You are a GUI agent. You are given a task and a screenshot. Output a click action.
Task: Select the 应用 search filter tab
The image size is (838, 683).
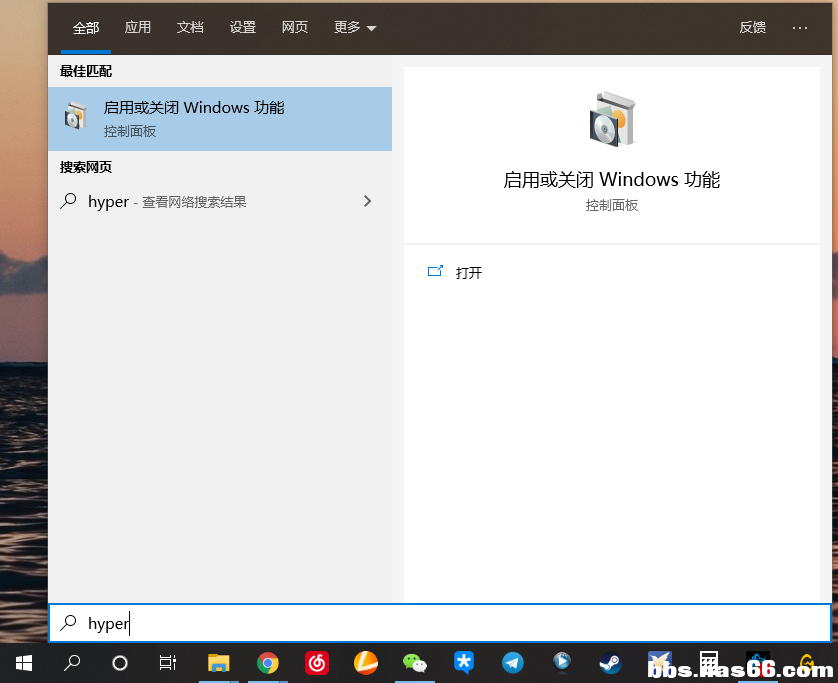pos(137,27)
